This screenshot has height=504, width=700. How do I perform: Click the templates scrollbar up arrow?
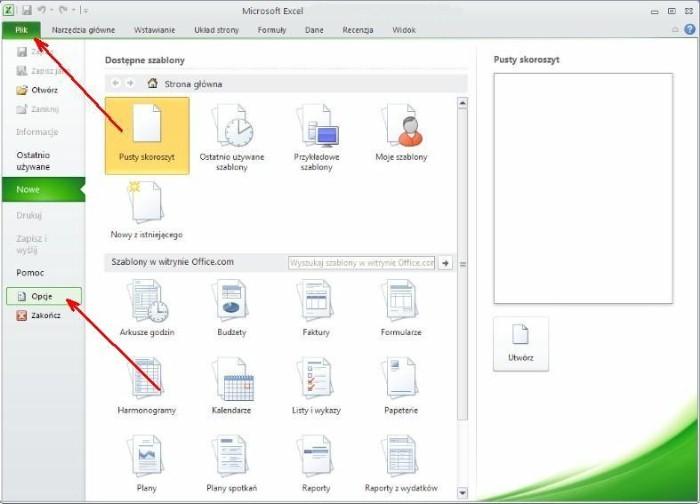(462, 103)
